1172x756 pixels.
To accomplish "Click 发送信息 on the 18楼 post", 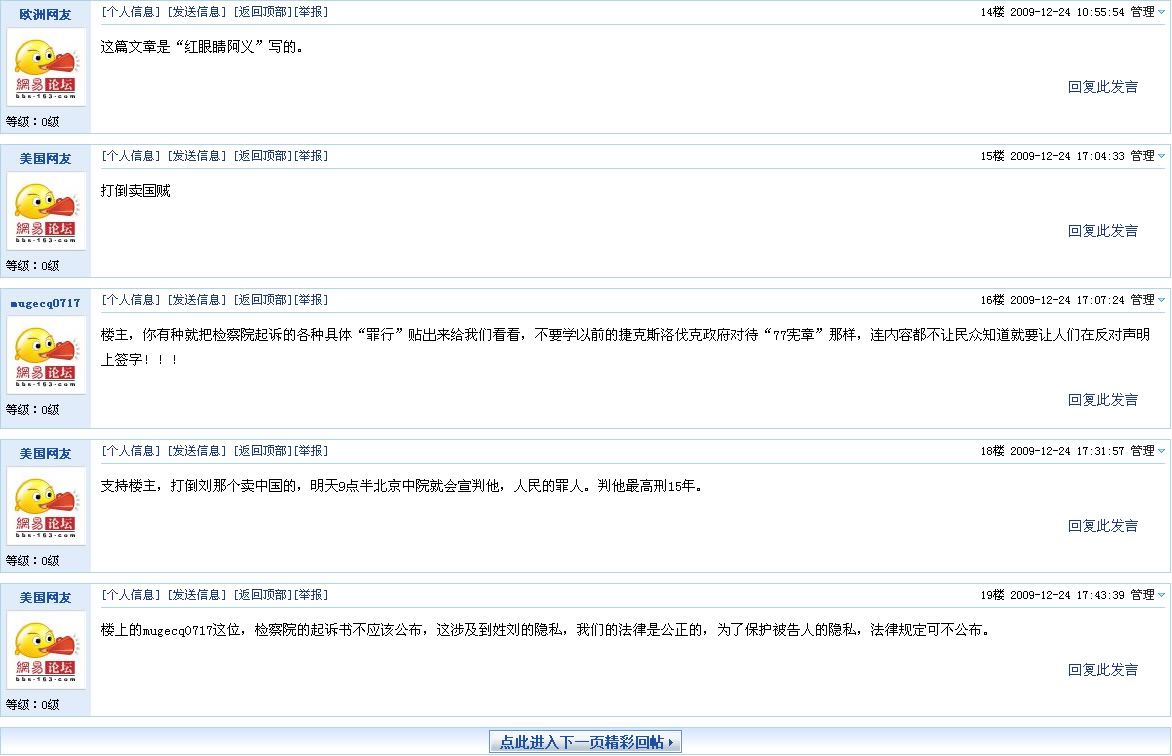I will click(196, 451).
